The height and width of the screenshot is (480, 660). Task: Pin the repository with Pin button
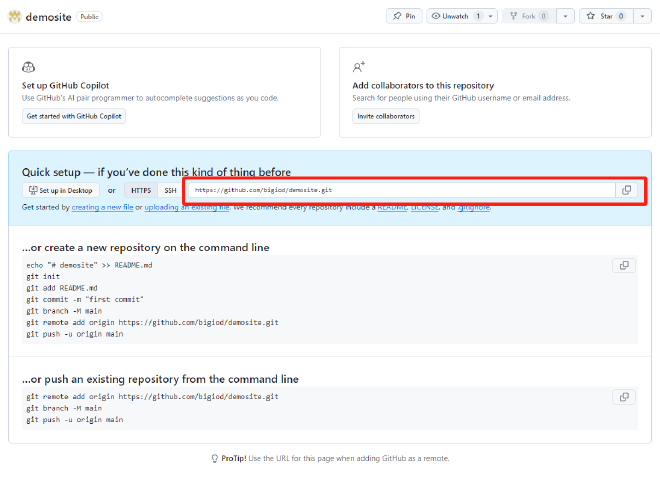click(404, 16)
